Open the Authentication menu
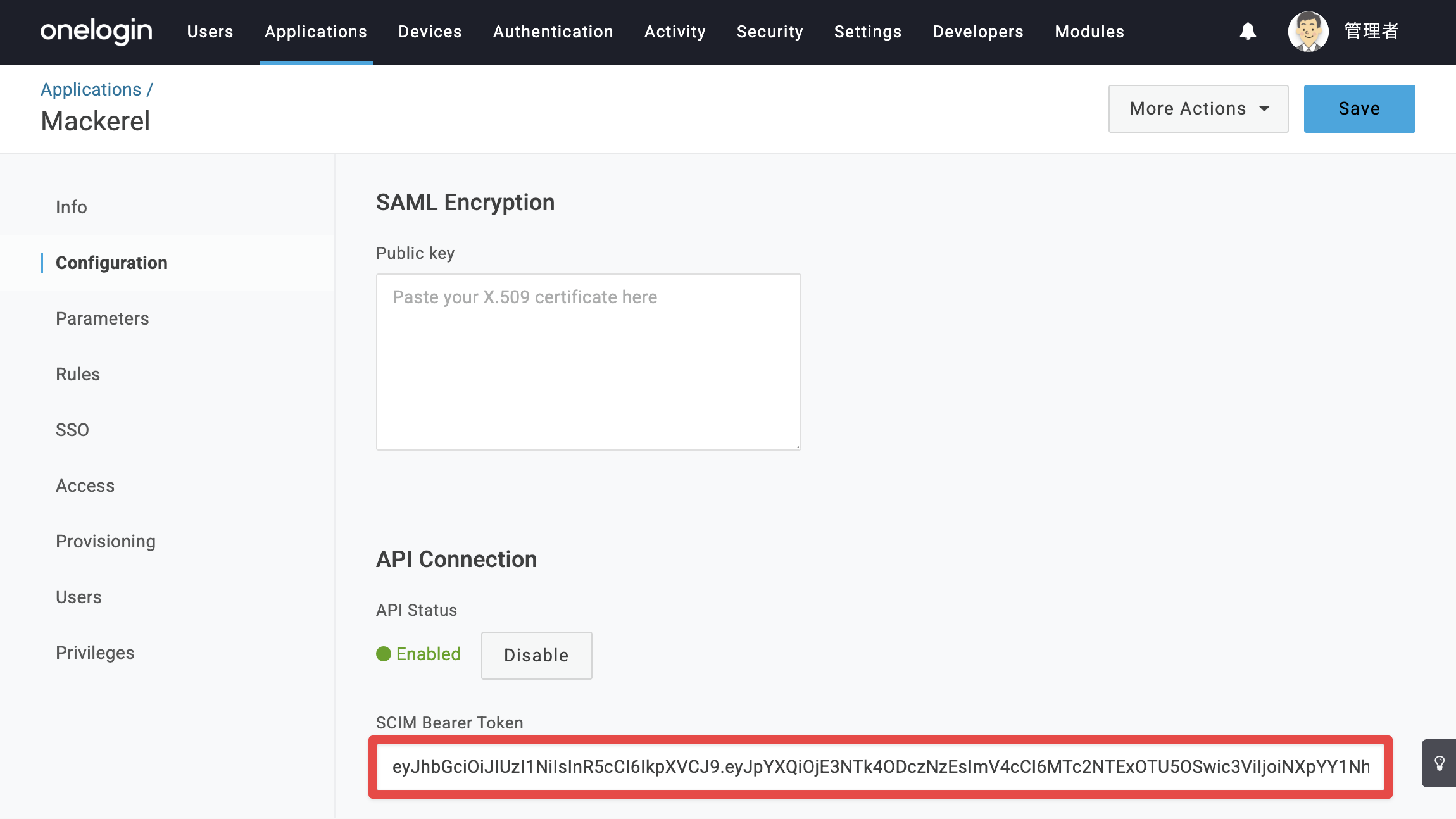 pyautogui.click(x=553, y=32)
